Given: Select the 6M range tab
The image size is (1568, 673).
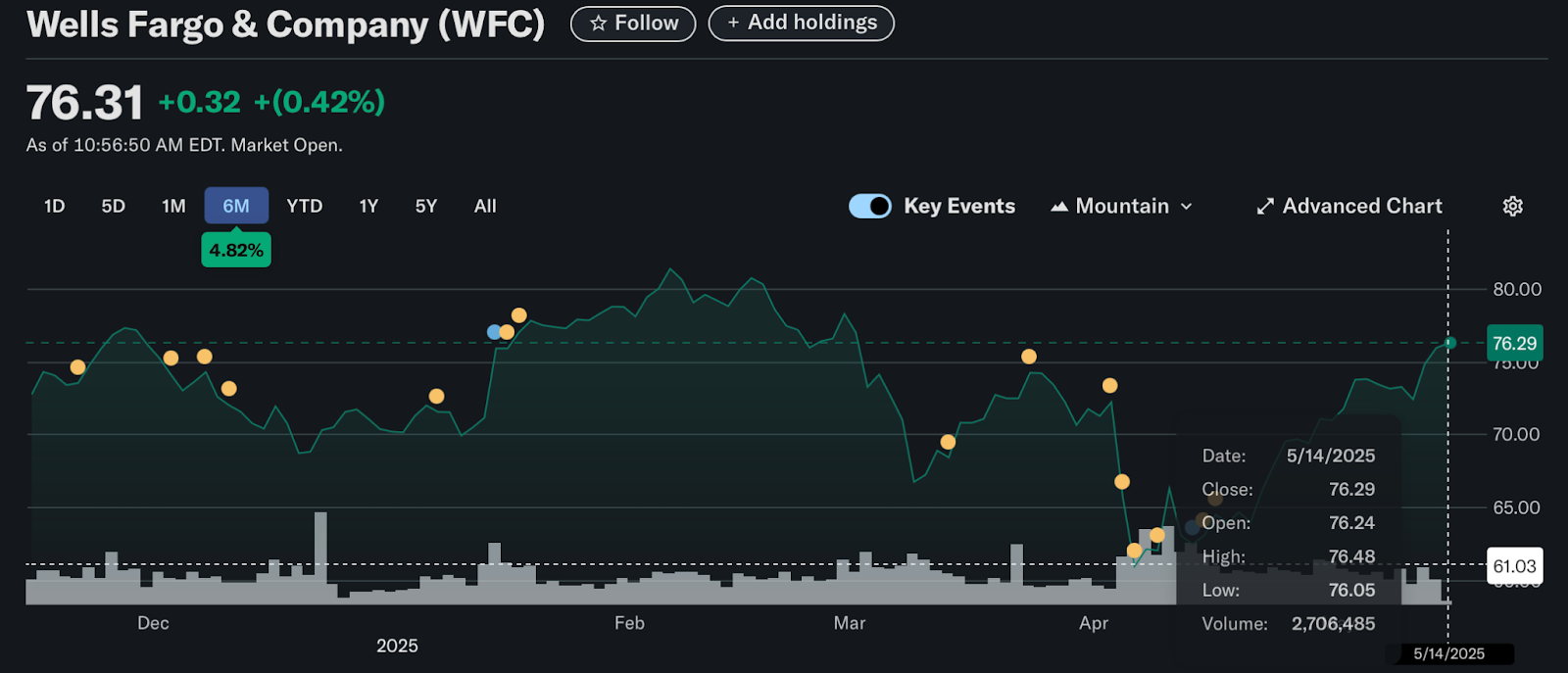Looking at the screenshot, I should [236, 206].
